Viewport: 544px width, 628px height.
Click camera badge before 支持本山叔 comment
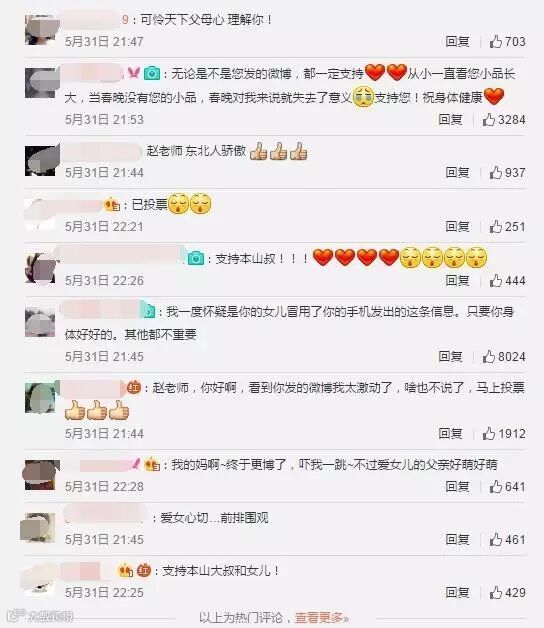(x=195, y=258)
